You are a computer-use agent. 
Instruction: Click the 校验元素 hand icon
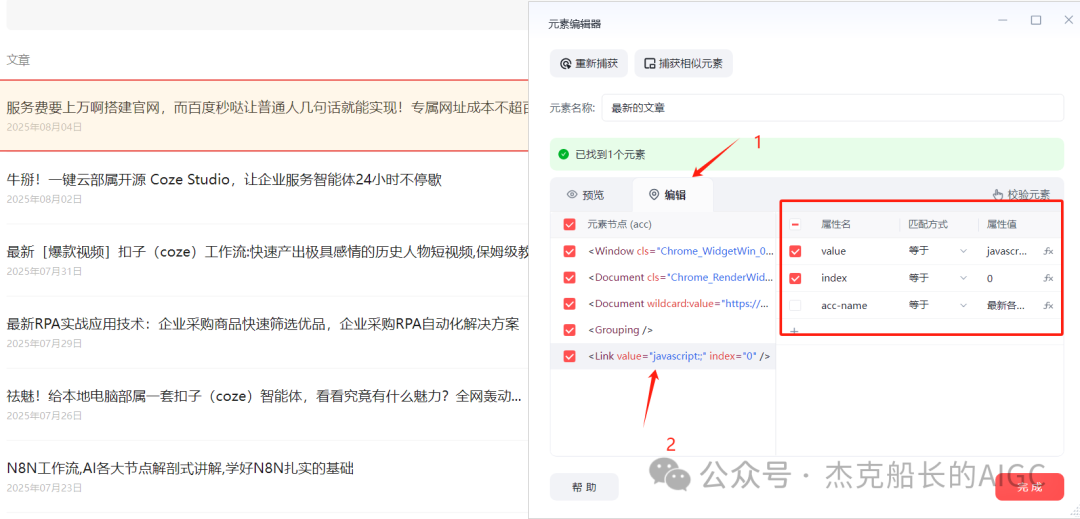998,195
